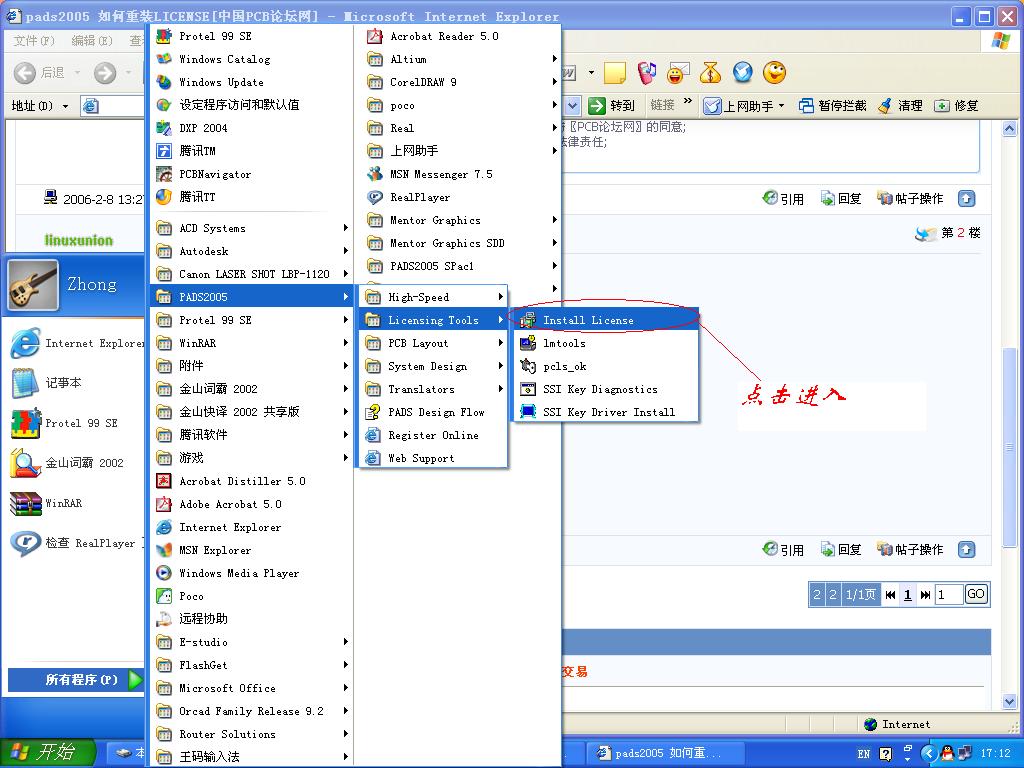
Task: Click Windows Media Player icon
Action: tap(164, 573)
